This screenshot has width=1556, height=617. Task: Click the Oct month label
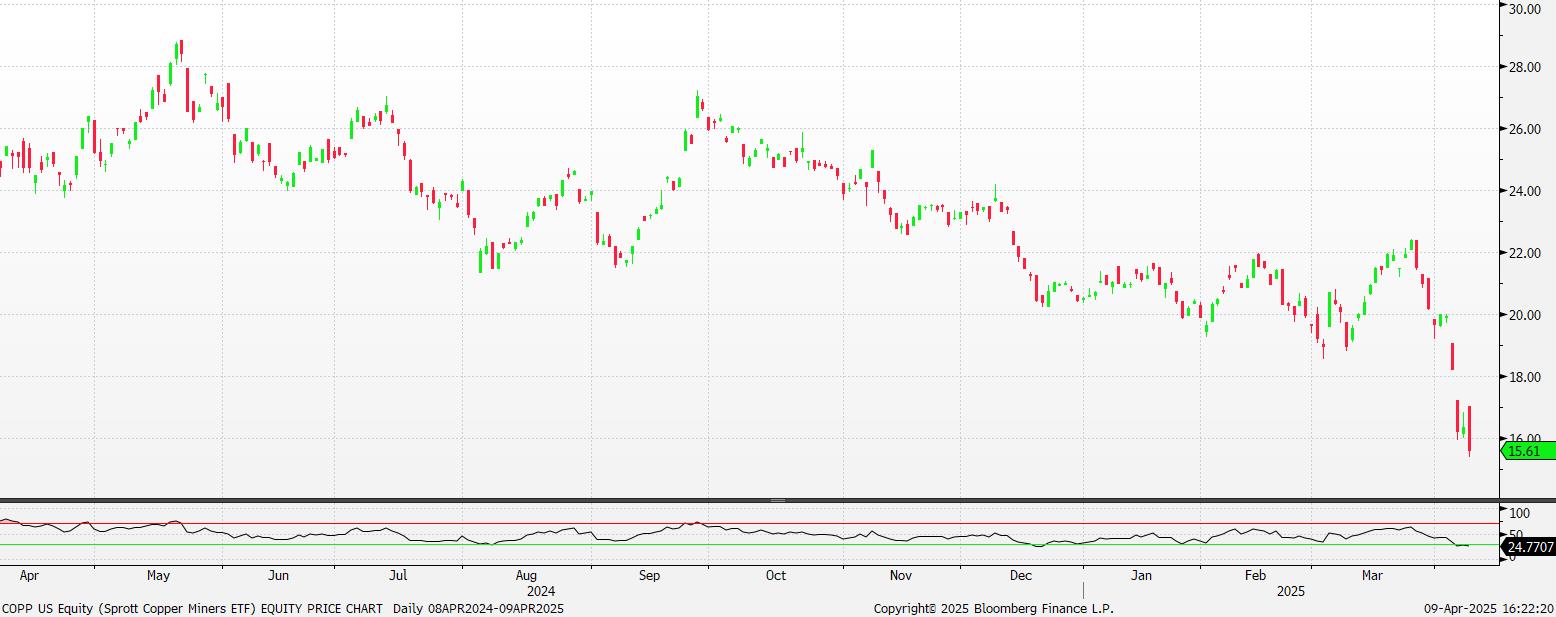coord(775,576)
